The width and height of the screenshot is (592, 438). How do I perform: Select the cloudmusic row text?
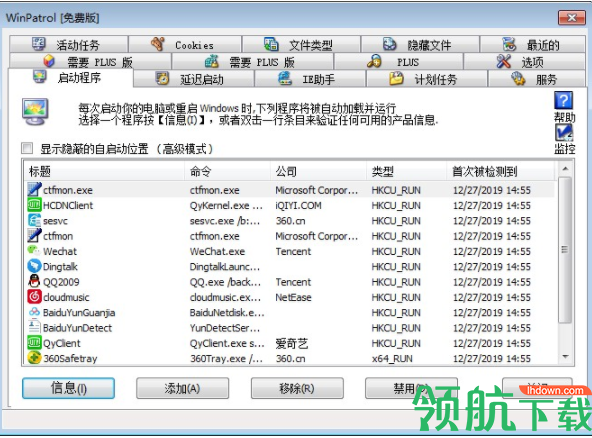click(66, 298)
